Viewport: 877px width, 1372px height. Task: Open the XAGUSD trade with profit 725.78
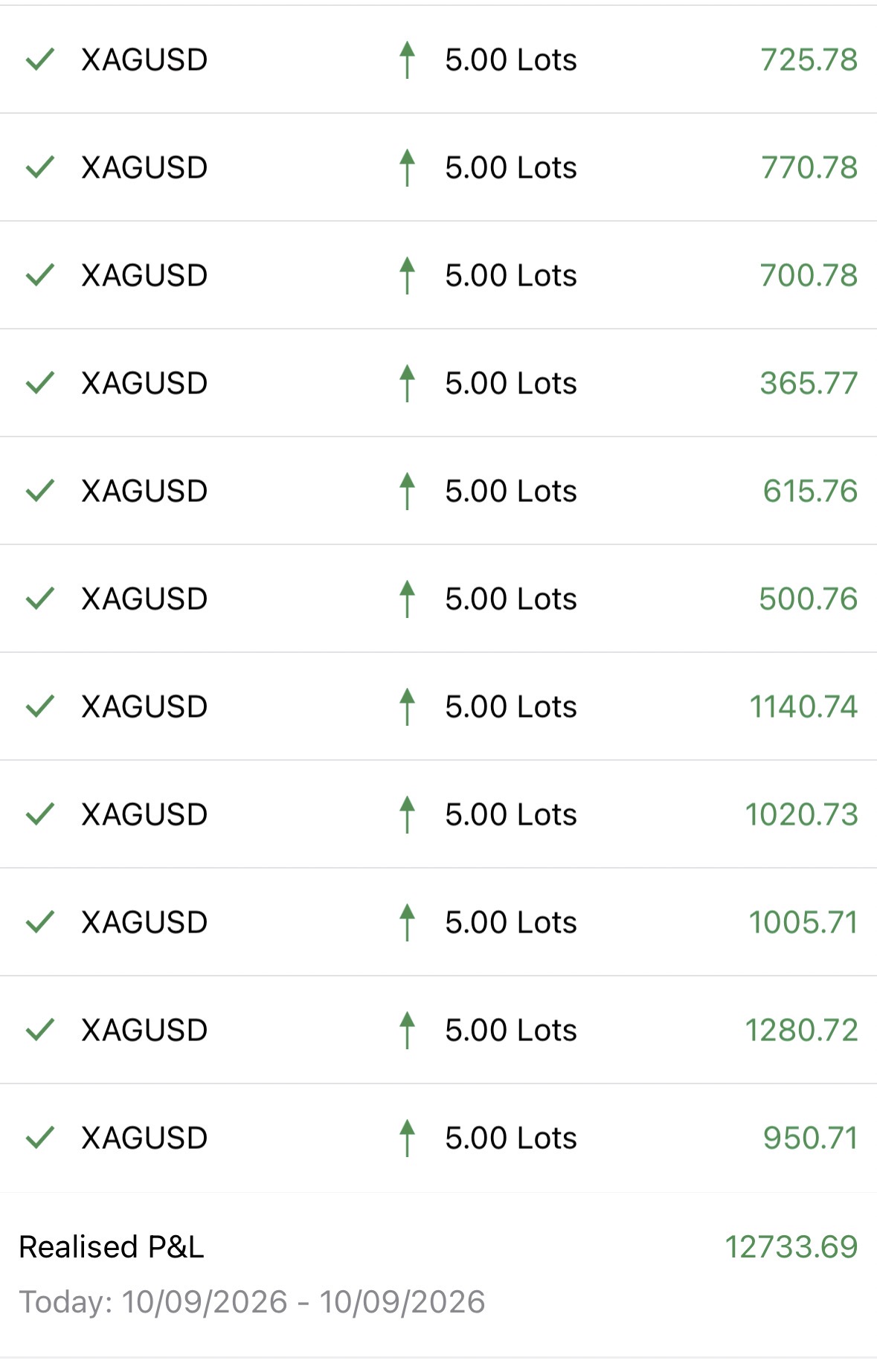pos(438,59)
